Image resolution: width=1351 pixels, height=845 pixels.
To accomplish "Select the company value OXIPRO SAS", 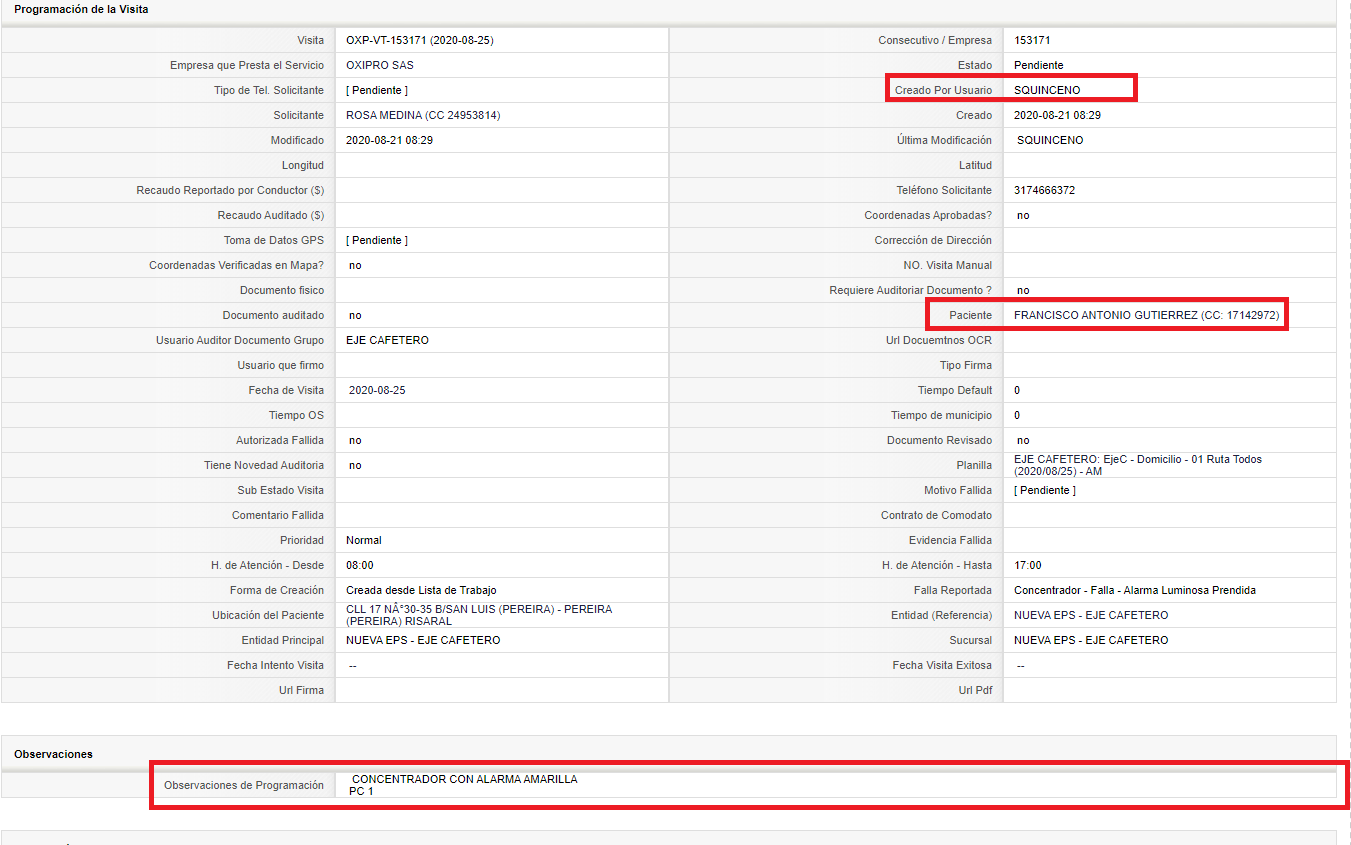I will (x=380, y=65).
